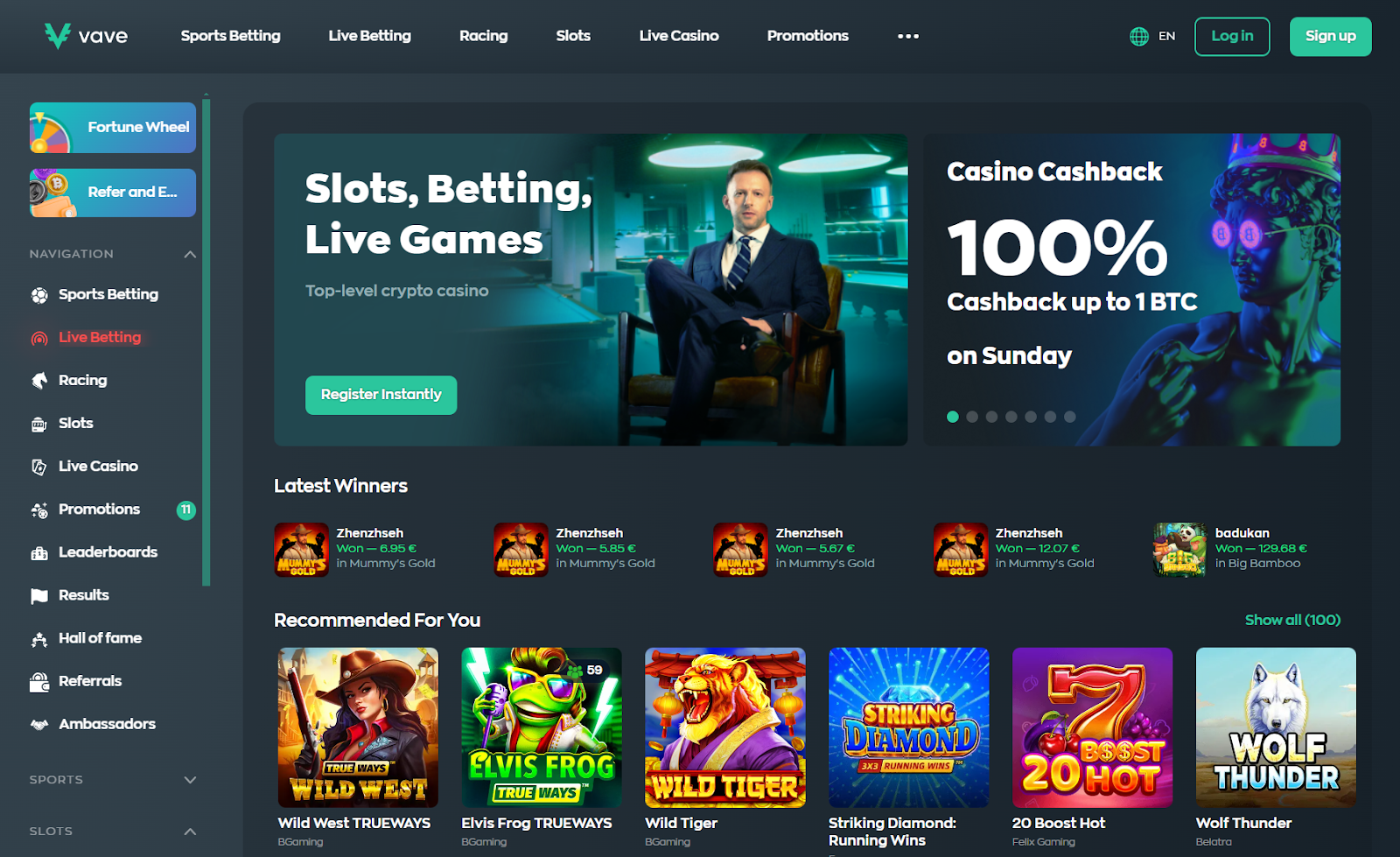
Task: Click the Leaderboards podium icon
Action: pos(39,552)
